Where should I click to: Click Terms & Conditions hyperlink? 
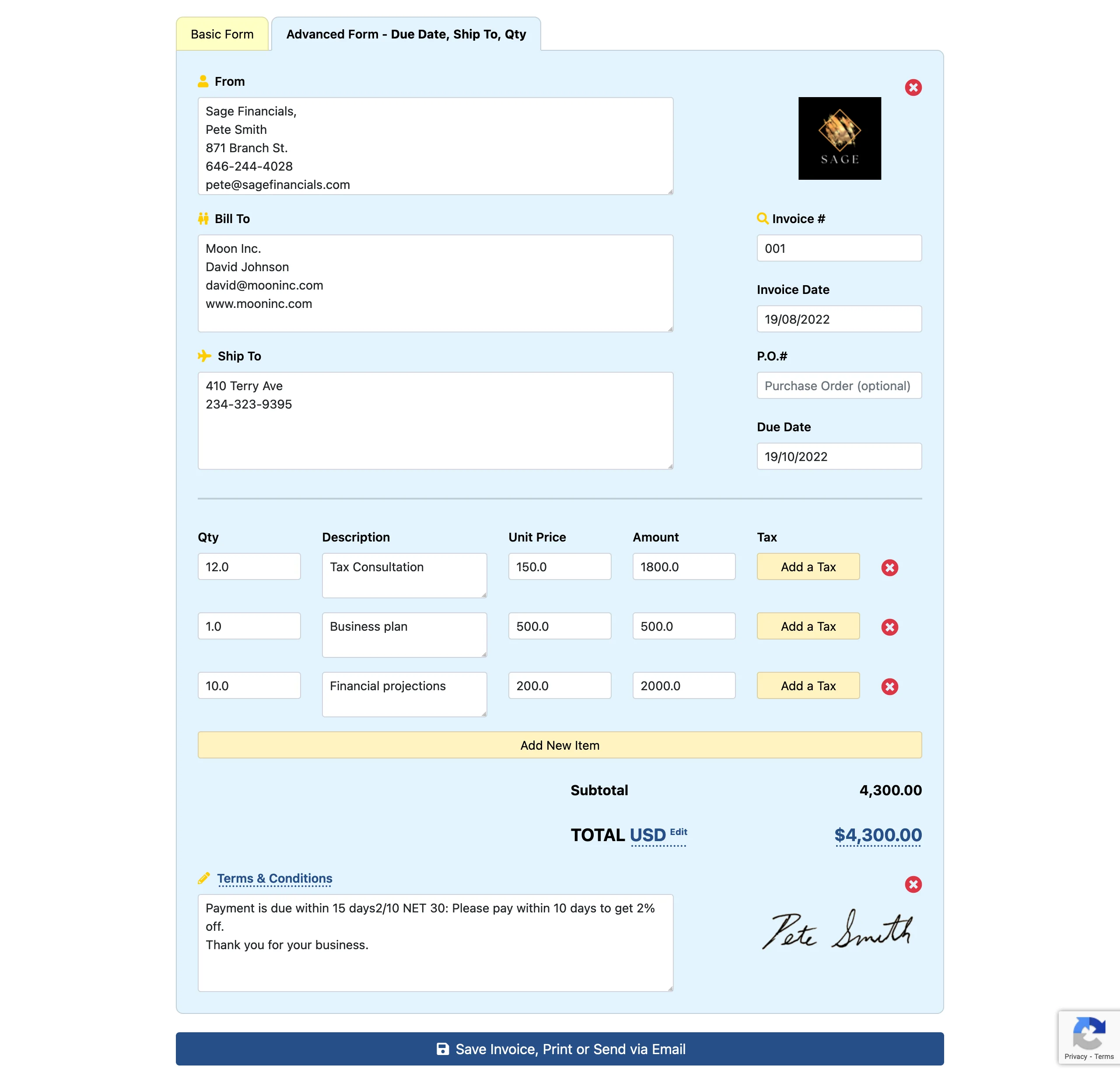[x=275, y=877]
